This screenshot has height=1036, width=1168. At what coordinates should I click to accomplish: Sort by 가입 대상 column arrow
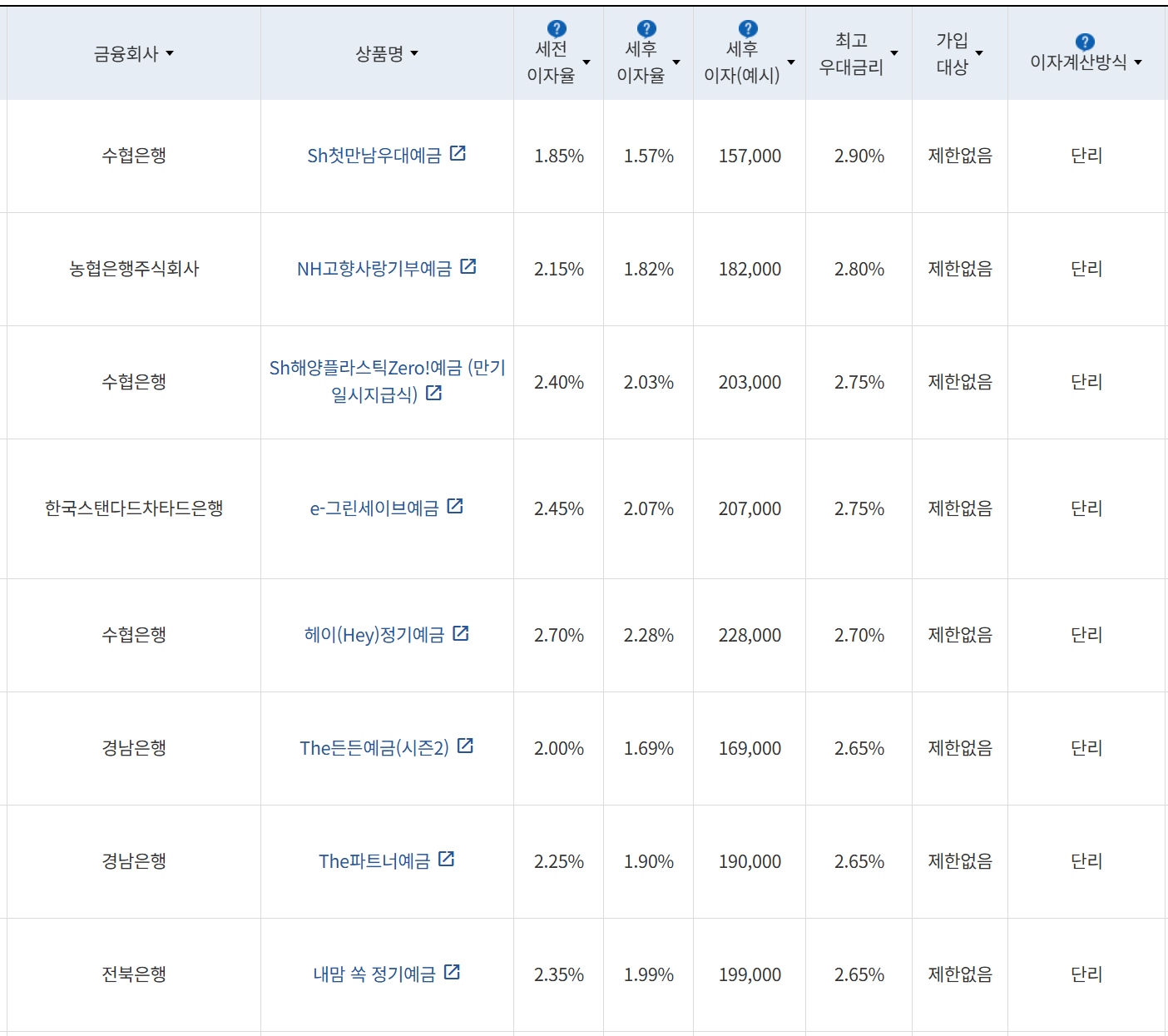[x=979, y=54]
